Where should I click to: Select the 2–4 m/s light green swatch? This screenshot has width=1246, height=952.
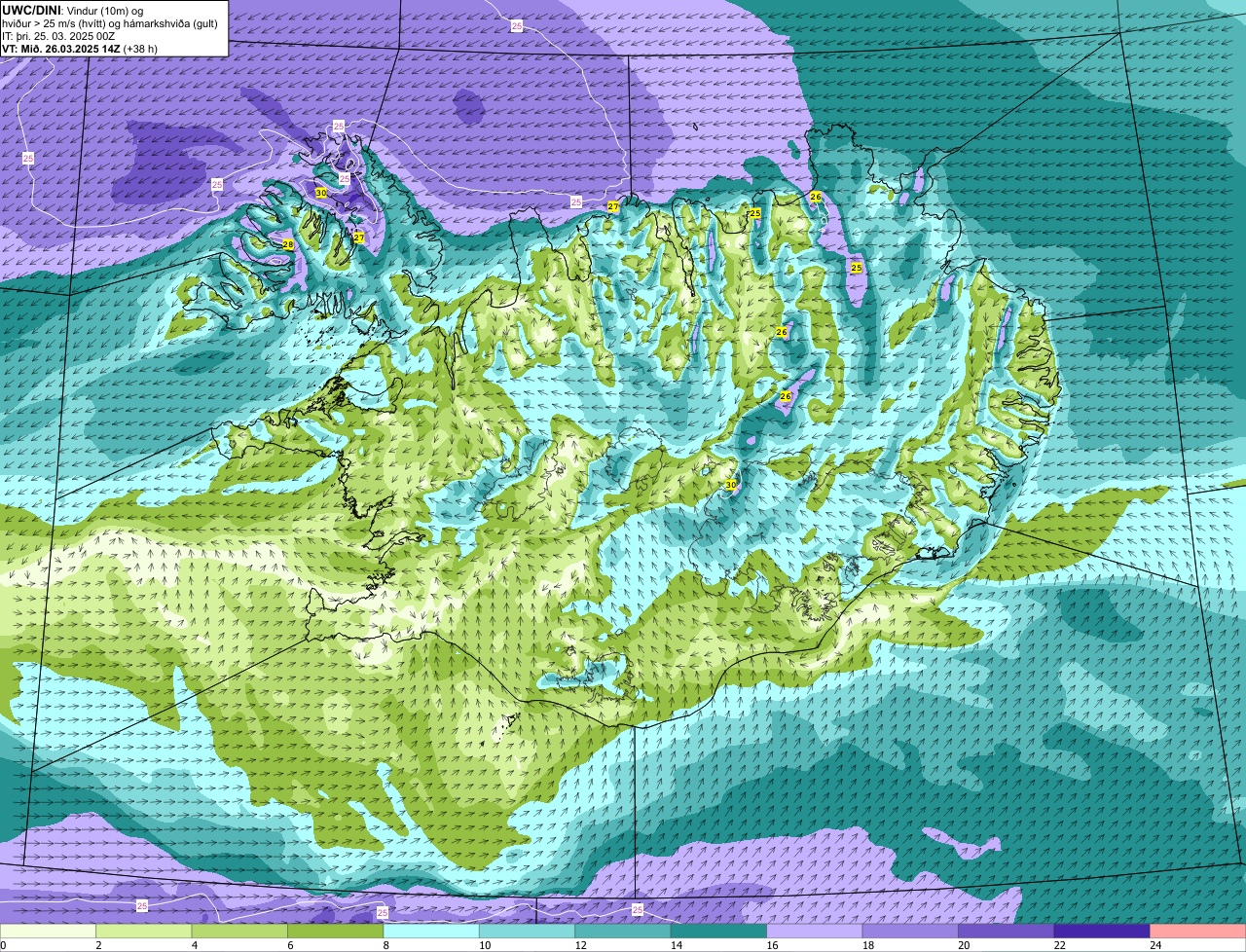point(144,932)
